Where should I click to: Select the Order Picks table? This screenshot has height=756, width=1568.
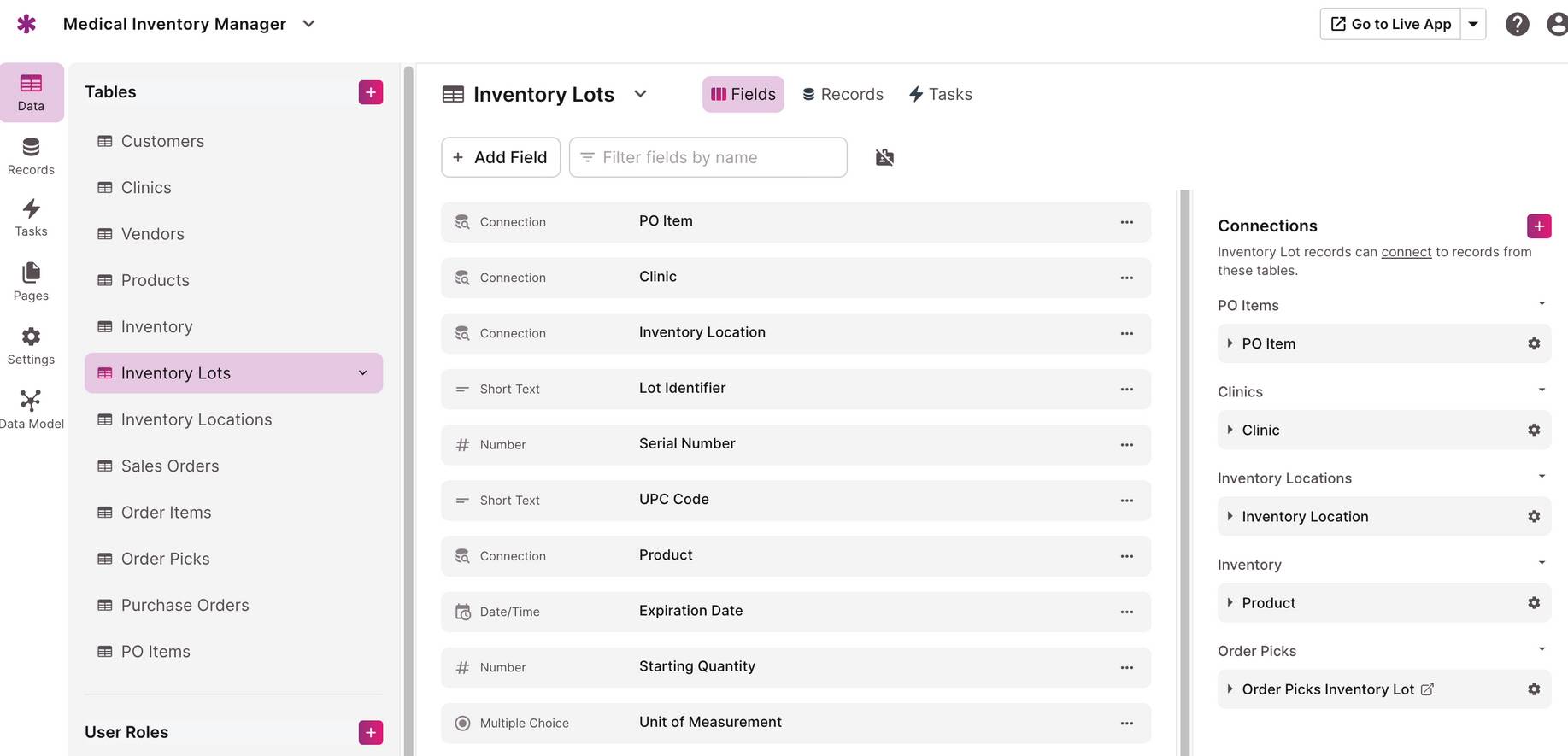[233, 559]
